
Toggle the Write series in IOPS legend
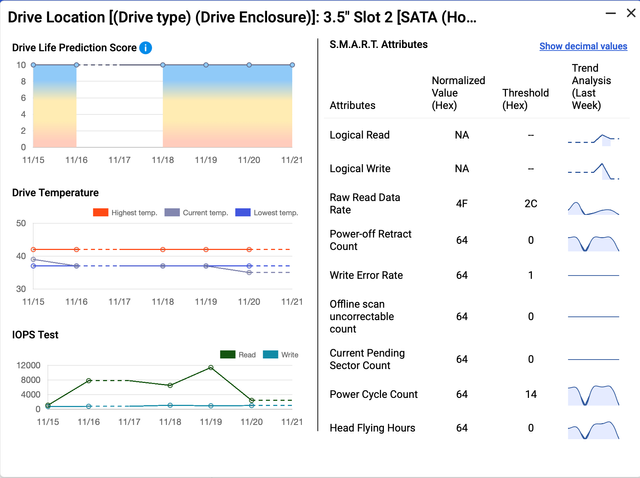281,354
